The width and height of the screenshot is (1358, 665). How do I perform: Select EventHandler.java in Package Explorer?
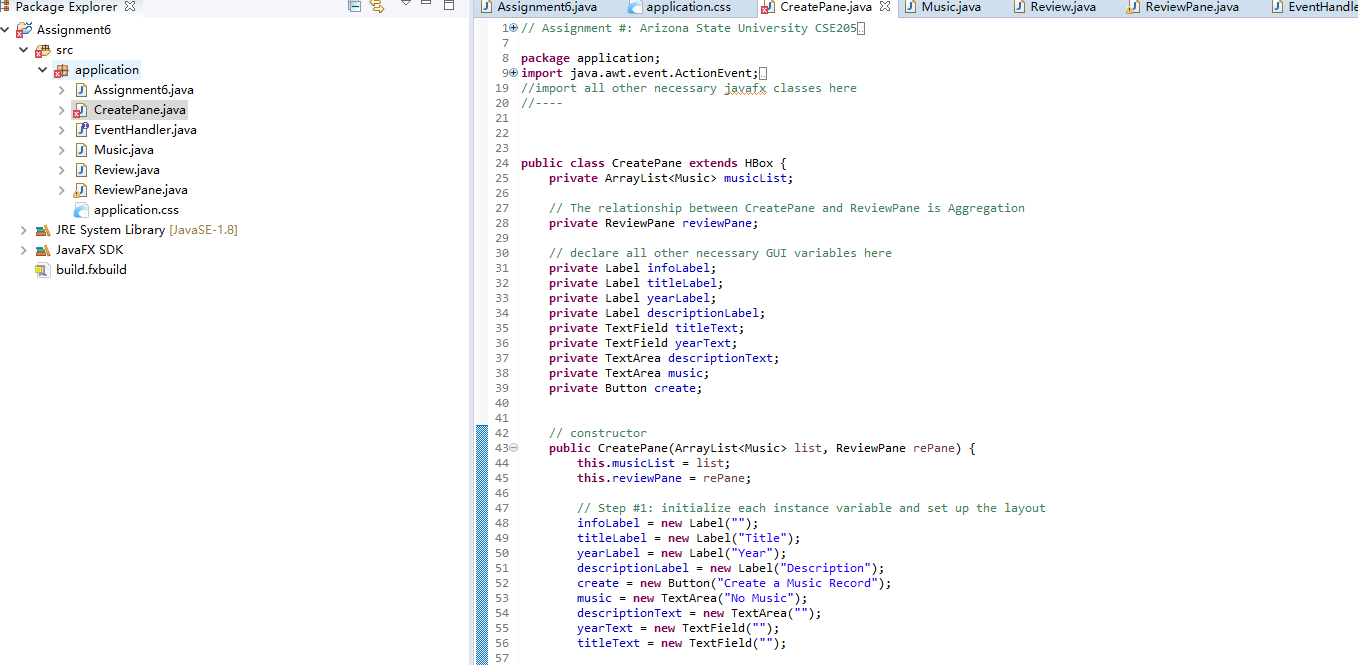[145, 130]
